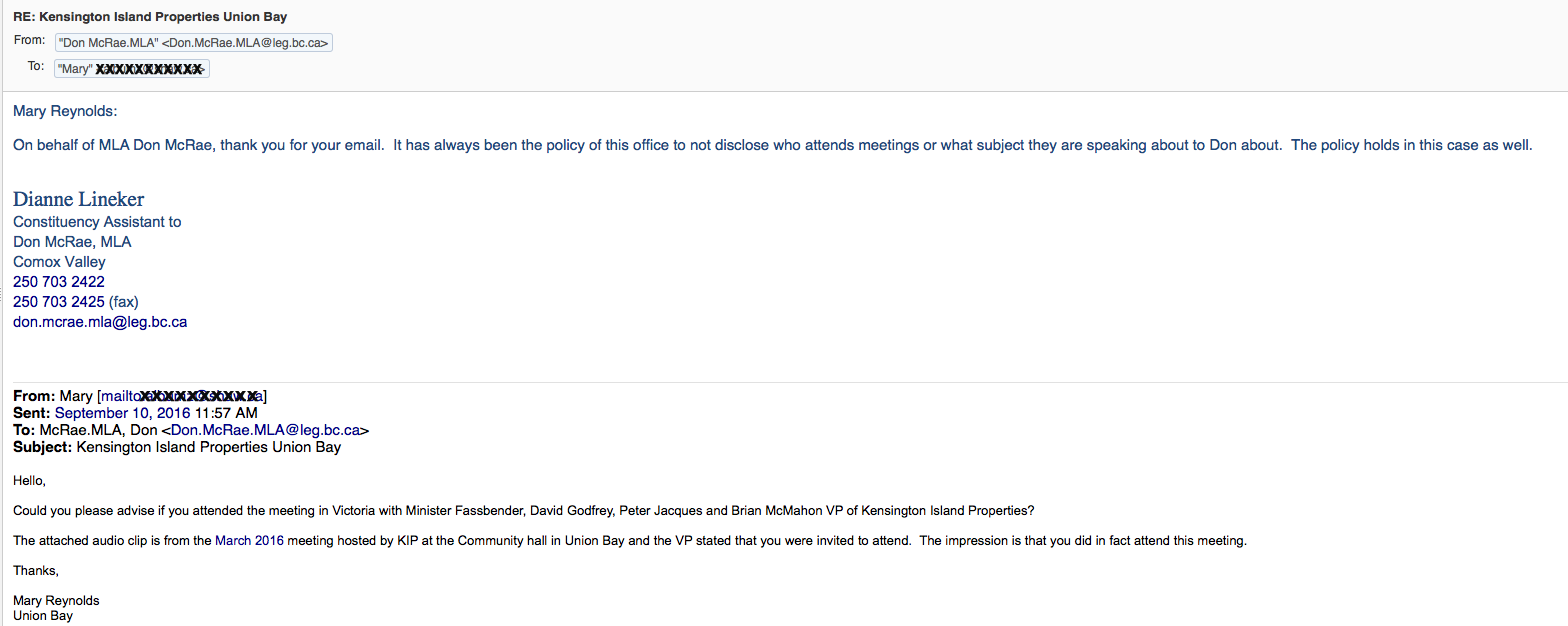
Task: Click the "Hello," line in quoted message
Action: coord(29,481)
